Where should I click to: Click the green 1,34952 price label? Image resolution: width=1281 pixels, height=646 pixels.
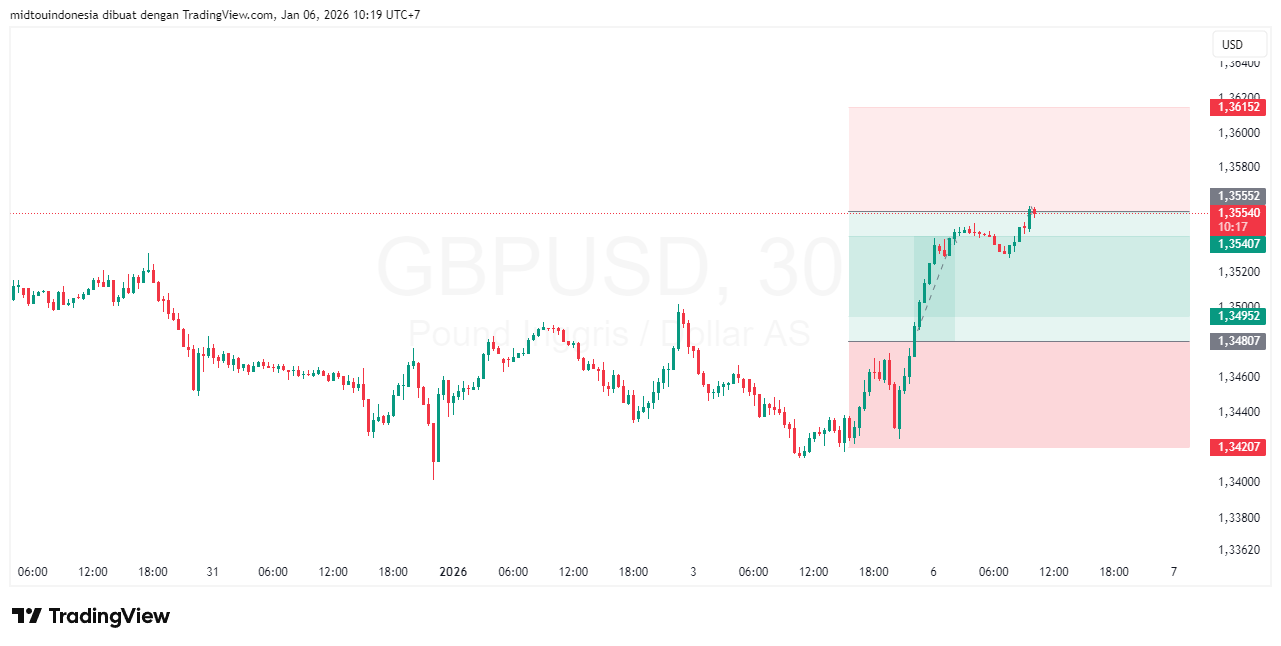1237,316
